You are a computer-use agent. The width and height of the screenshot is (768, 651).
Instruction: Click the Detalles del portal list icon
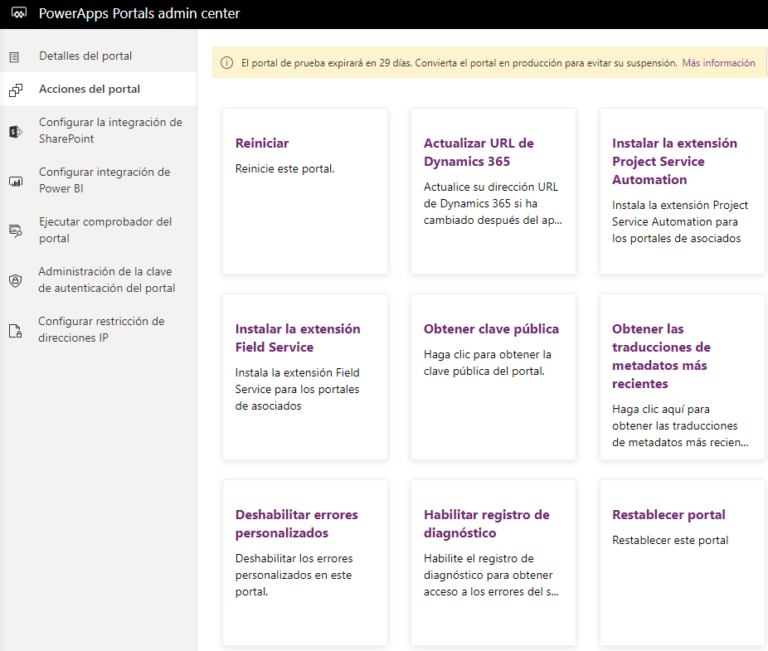(15, 57)
